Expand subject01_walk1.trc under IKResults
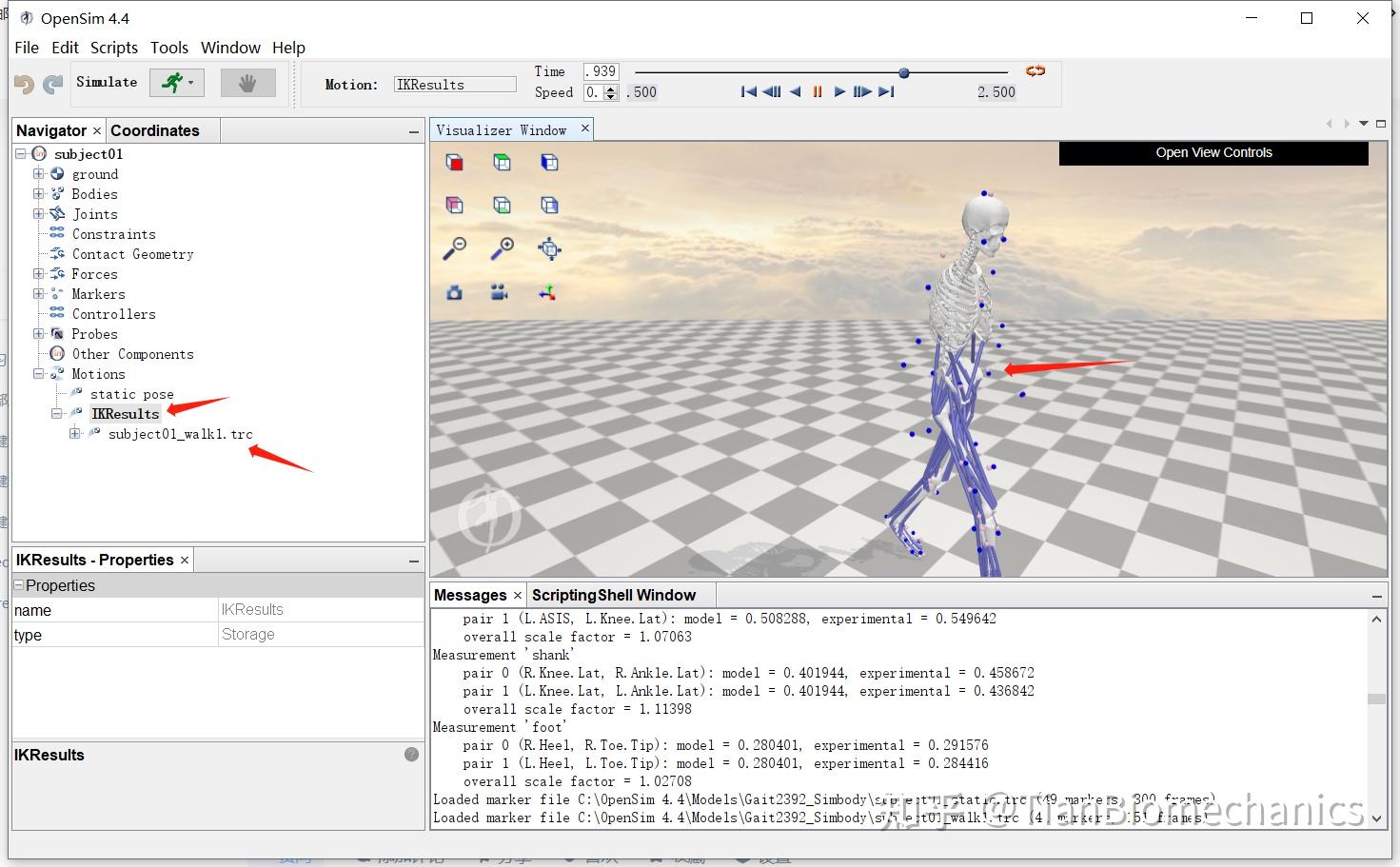 tap(75, 433)
